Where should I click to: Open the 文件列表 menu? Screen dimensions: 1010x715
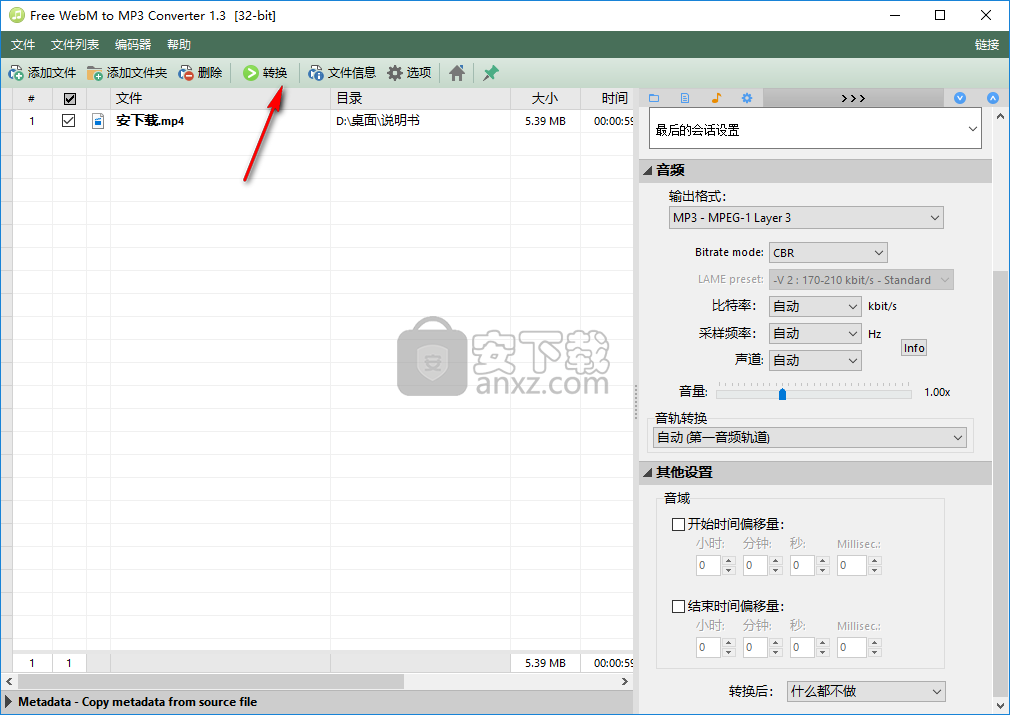(x=75, y=44)
